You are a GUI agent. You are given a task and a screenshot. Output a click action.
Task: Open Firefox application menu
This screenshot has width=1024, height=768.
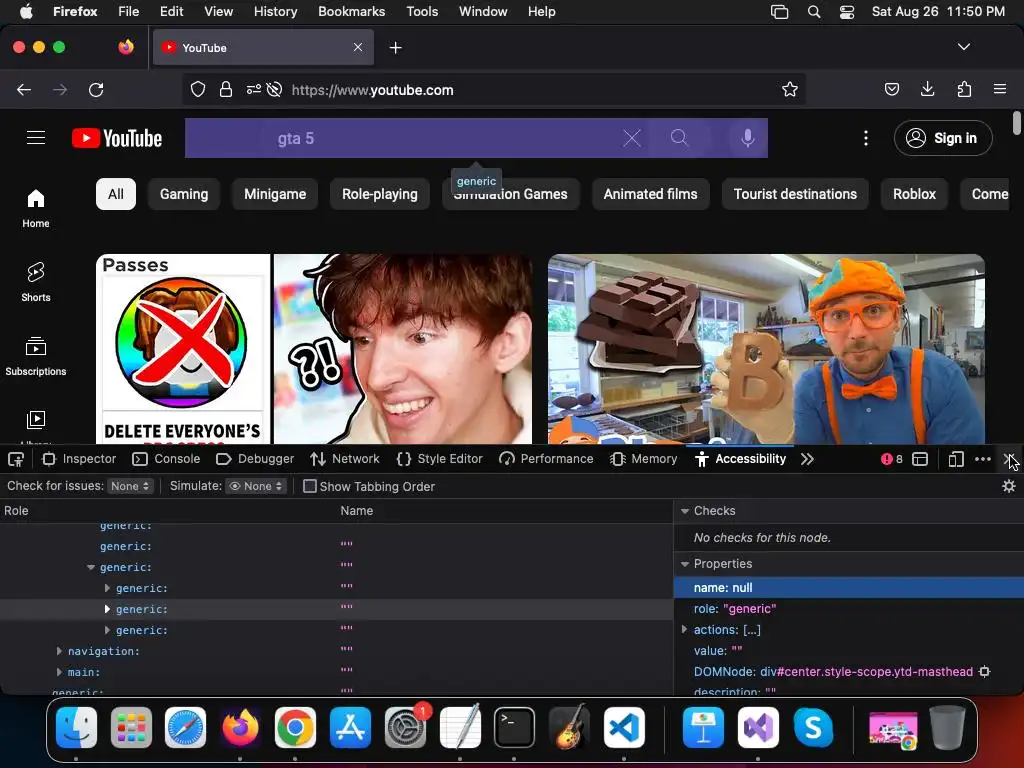(x=1000, y=89)
